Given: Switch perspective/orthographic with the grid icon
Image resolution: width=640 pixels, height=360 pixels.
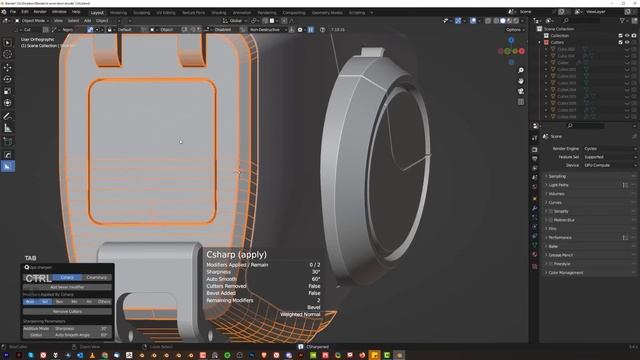Looking at the screenshot, I should 521,102.
